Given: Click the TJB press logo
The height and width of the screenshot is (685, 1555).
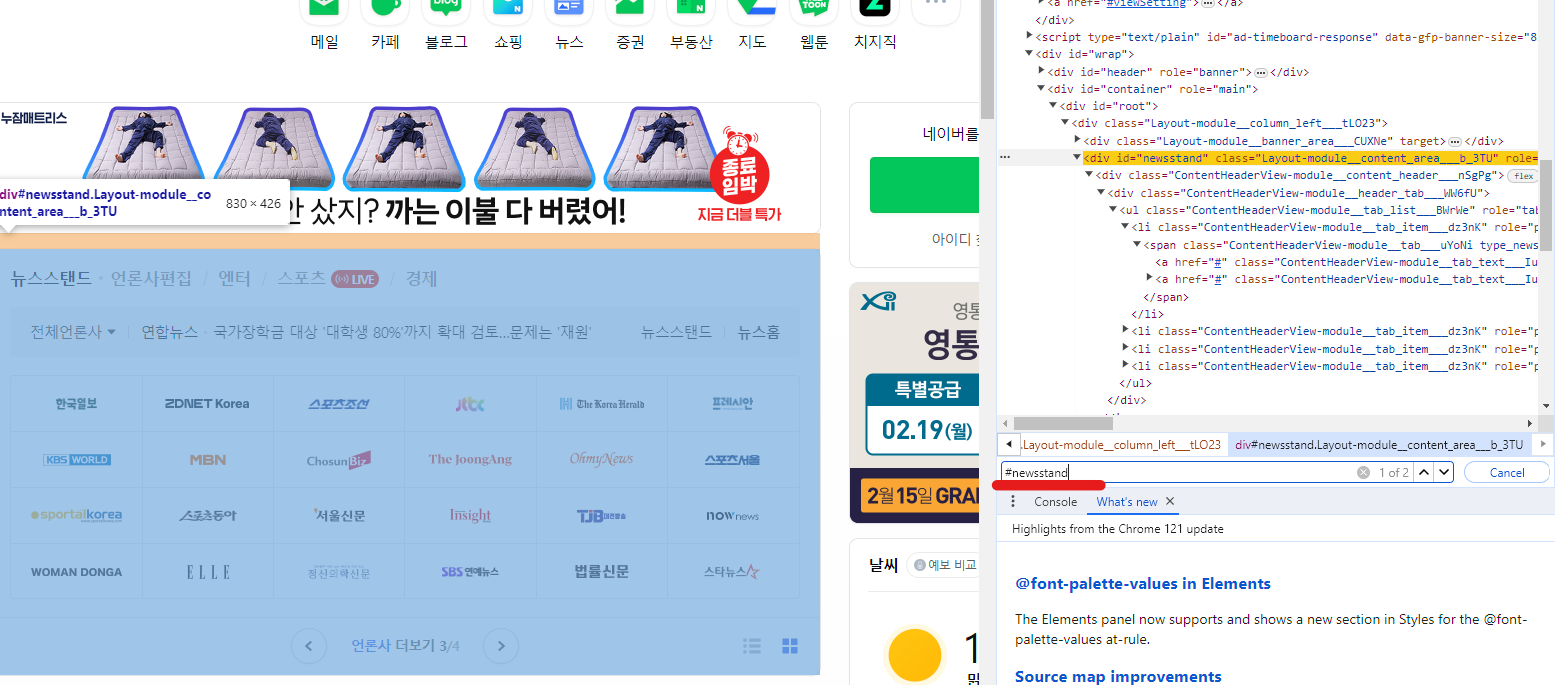Looking at the screenshot, I should [602, 516].
